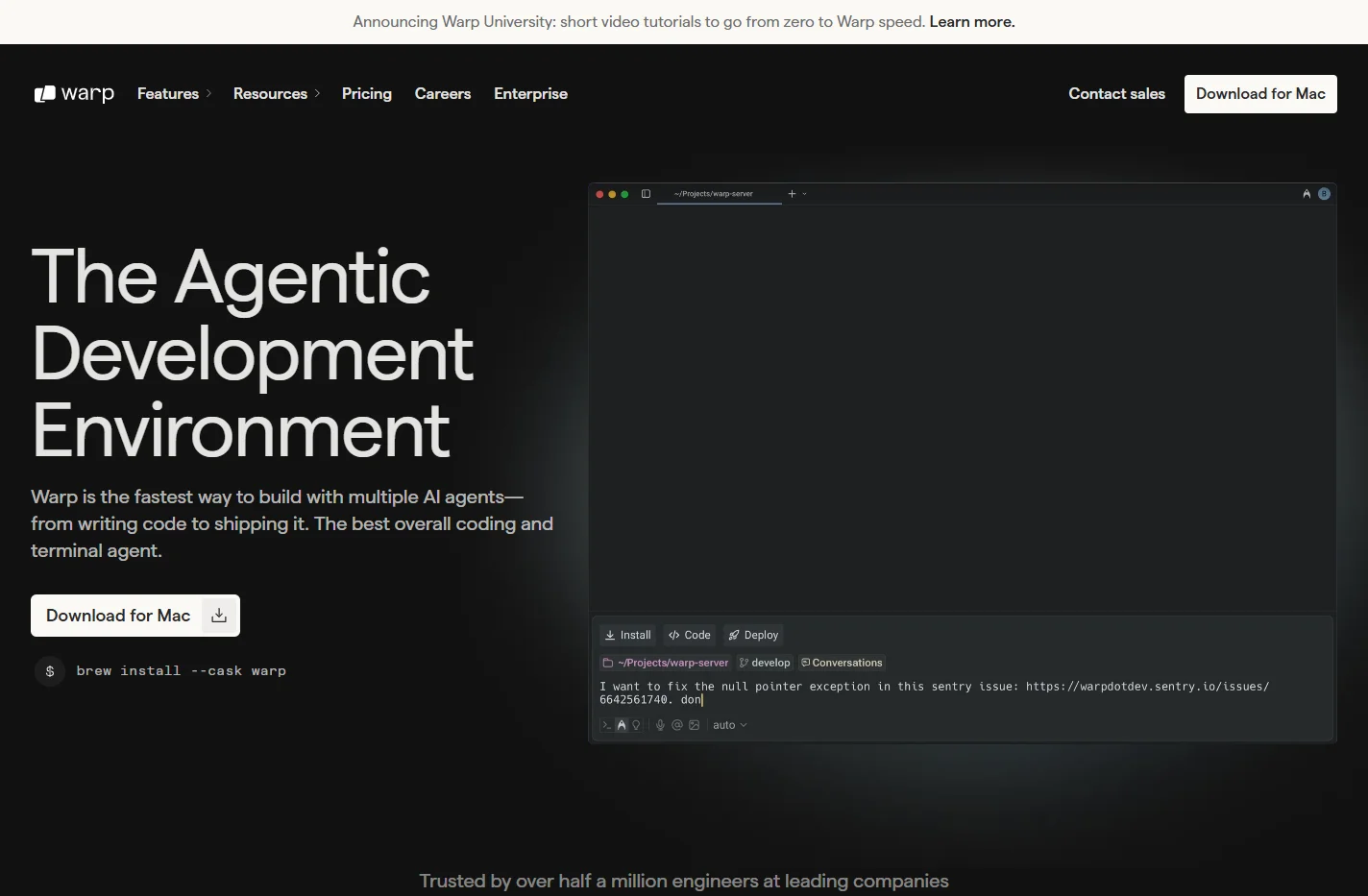Click the lightbulb suggestions icon
This screenshot has height=896, width=1368.
(x=636, y=725)
